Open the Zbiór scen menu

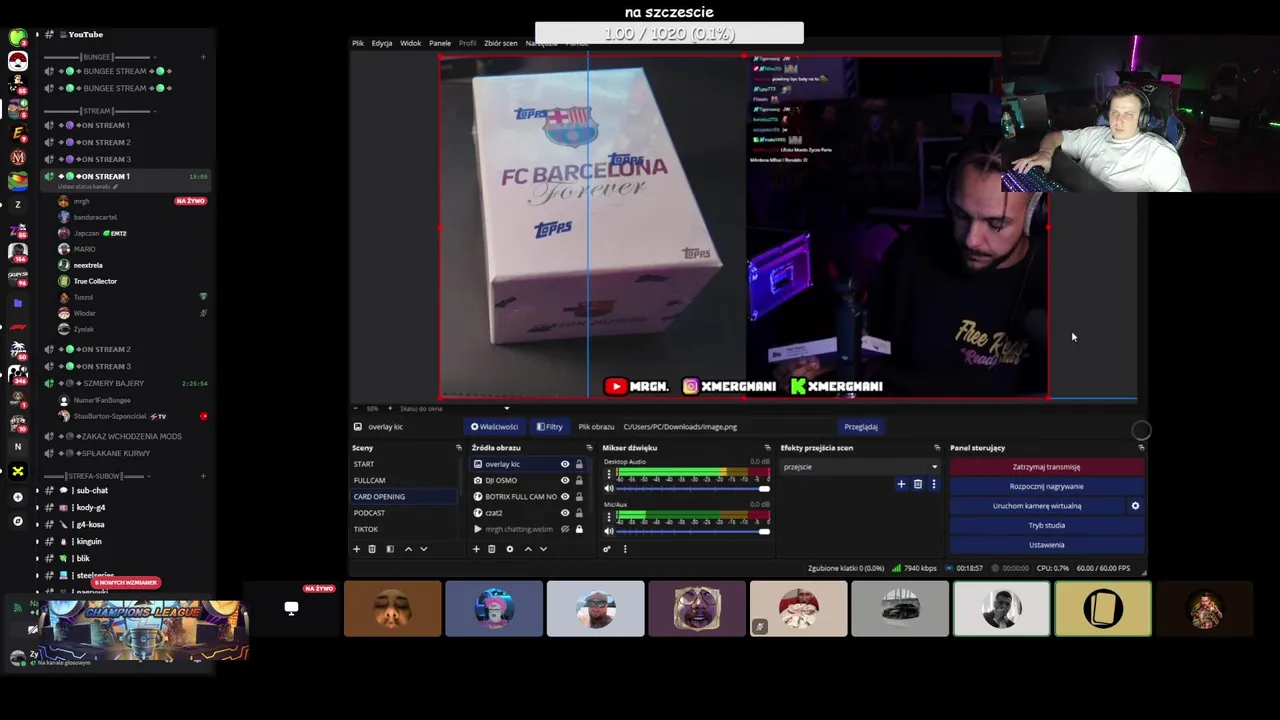(x=501, y=43)
